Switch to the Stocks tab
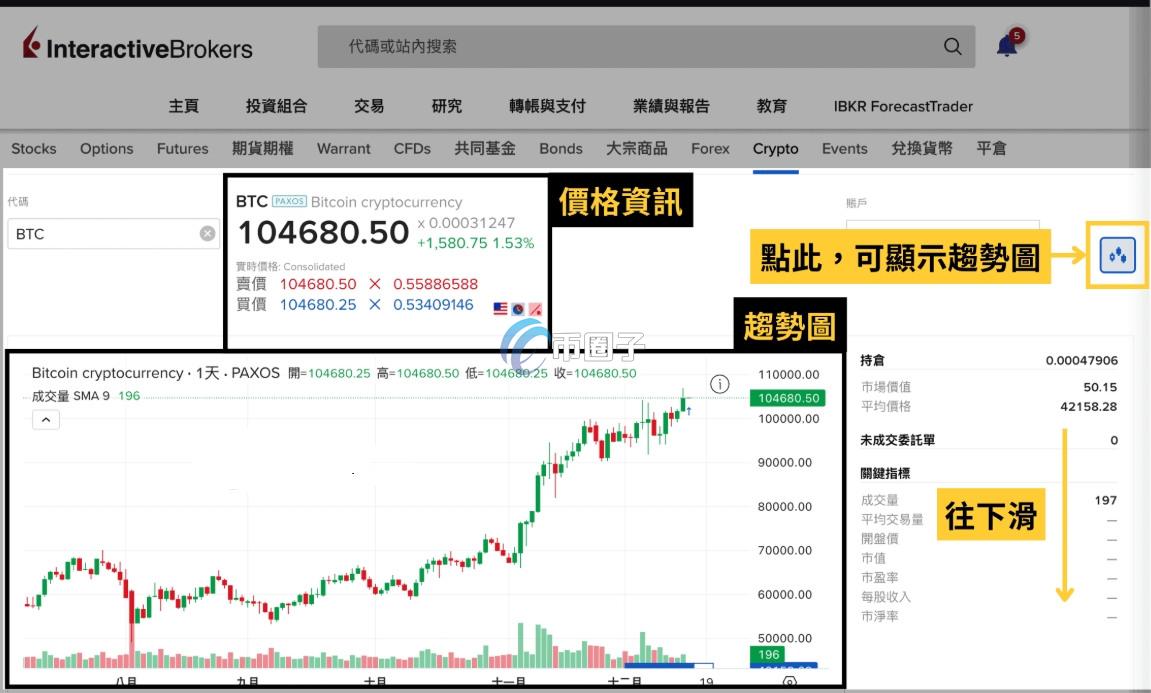 33,148
